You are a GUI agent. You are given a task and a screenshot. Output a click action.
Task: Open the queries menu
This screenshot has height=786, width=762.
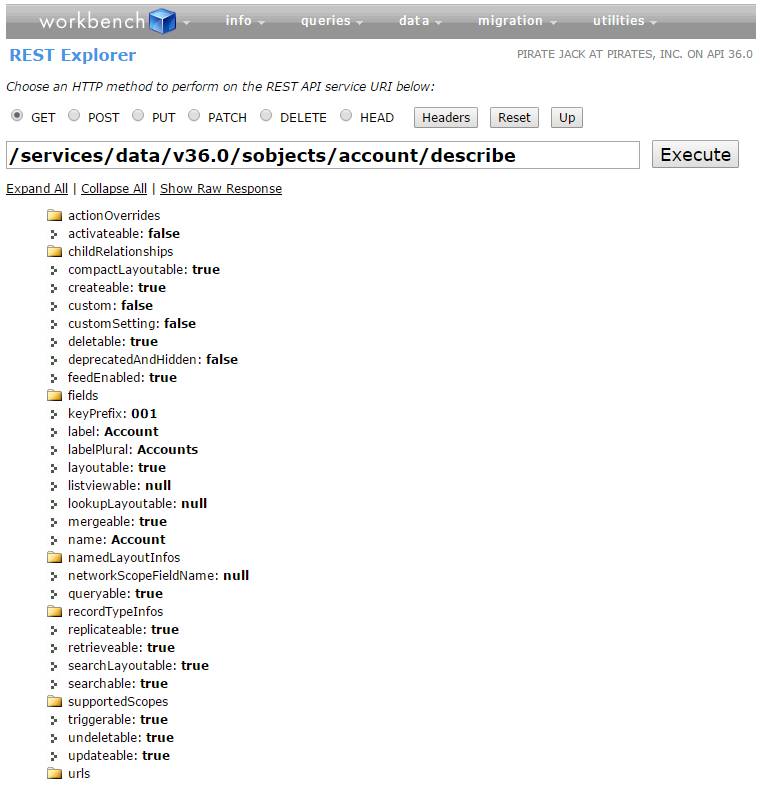coord(331,21)
